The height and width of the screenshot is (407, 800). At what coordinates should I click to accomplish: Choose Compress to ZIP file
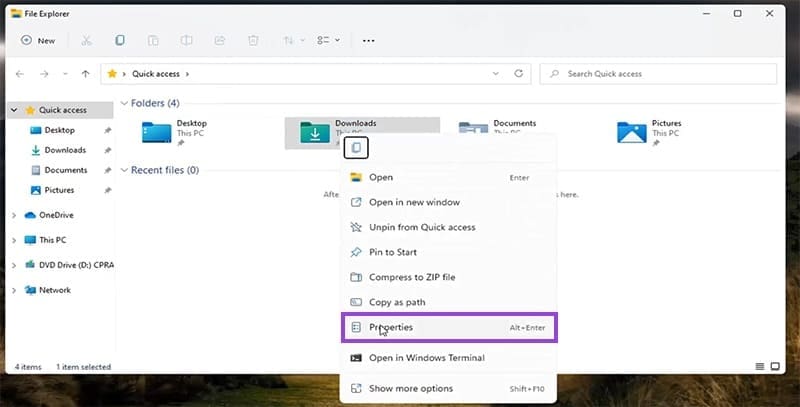pos(448,277)
